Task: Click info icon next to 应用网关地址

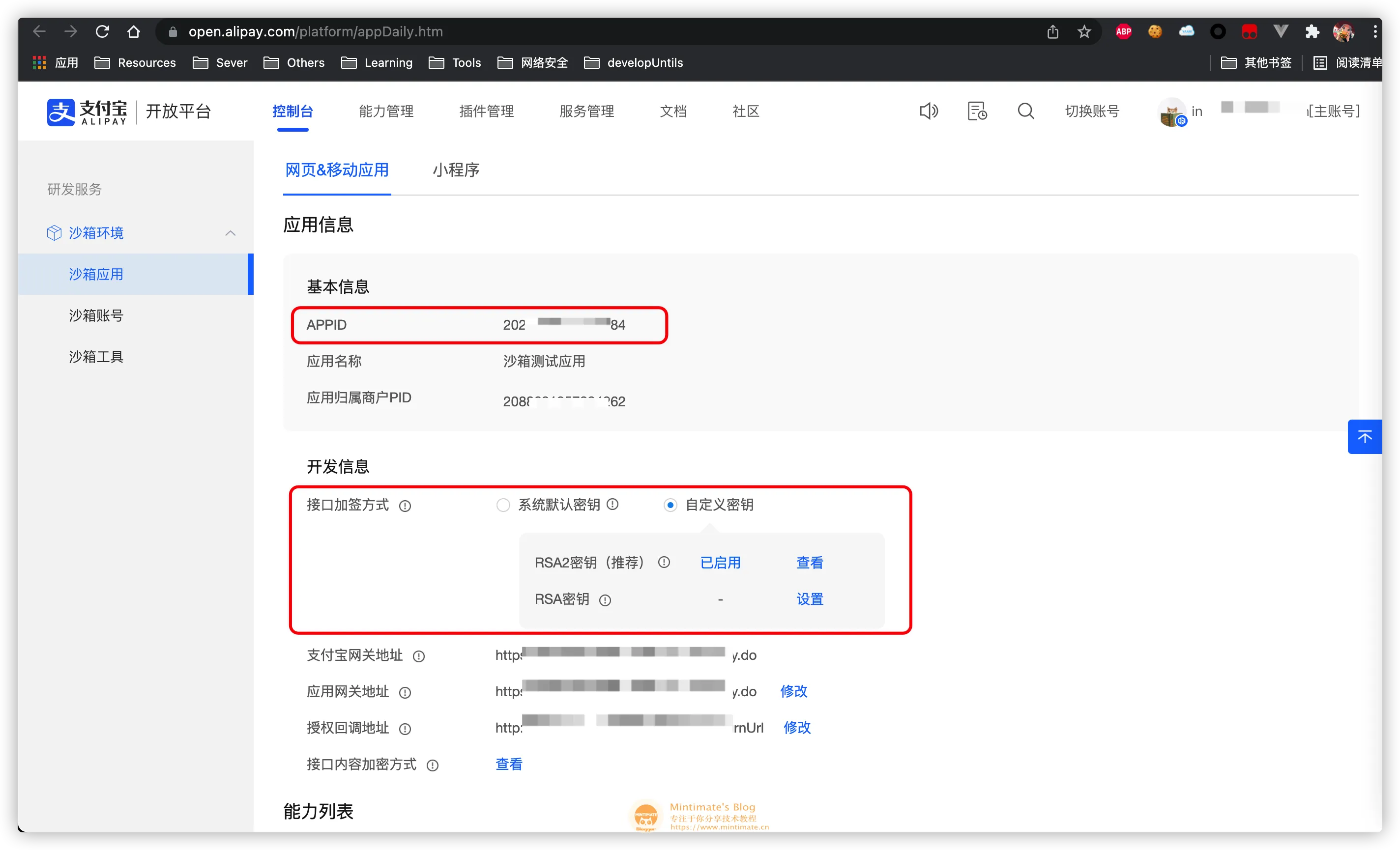Action: click(405, 693)
